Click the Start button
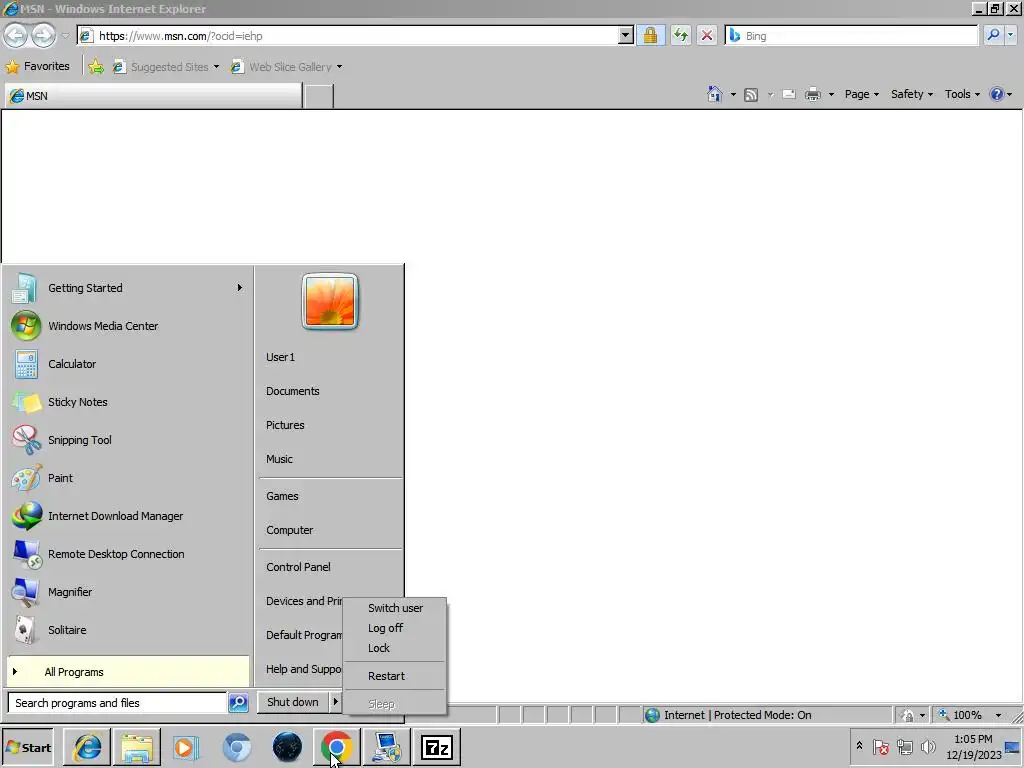The height and width of the screenshot is (768, 1024). tap(27, 748)
